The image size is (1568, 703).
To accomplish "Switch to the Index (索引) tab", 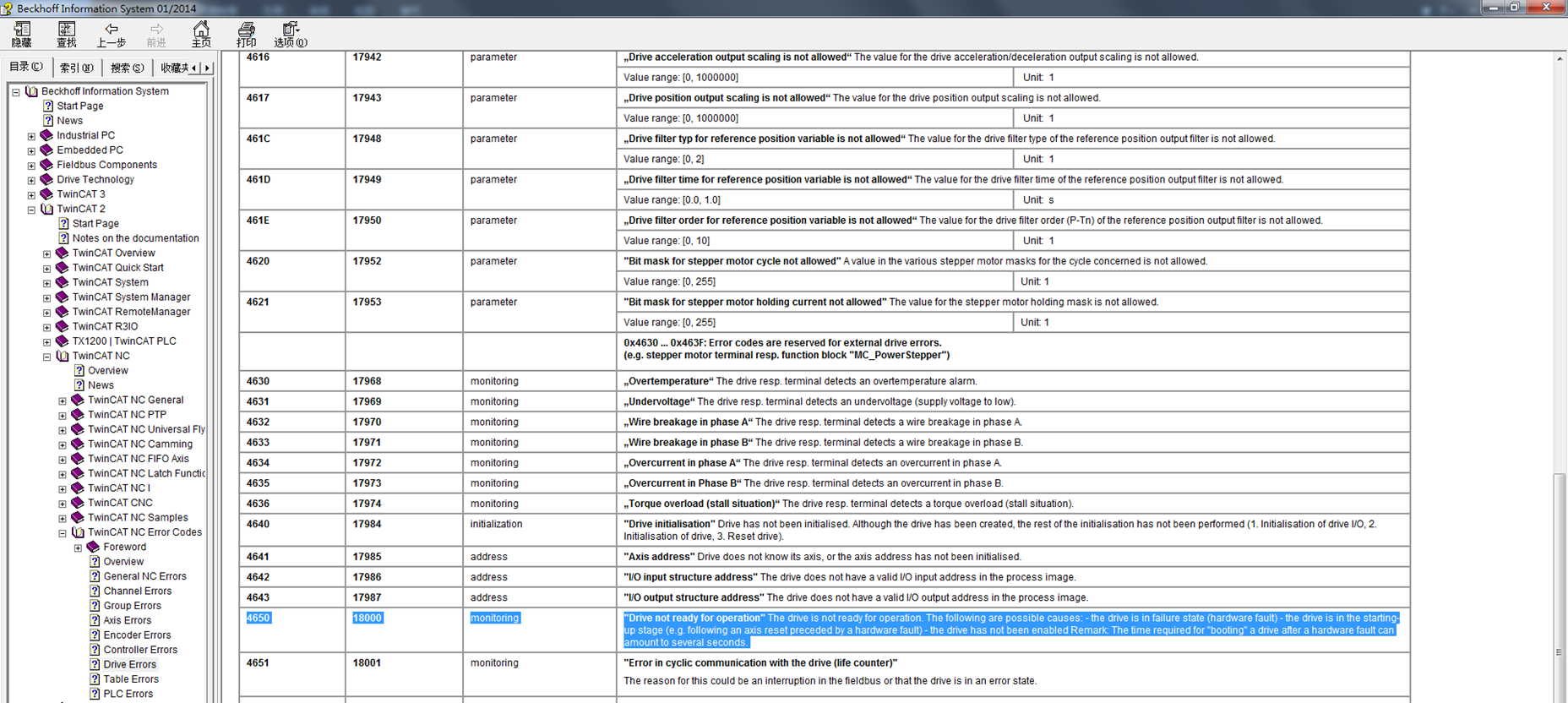I will tap(77, 68).
